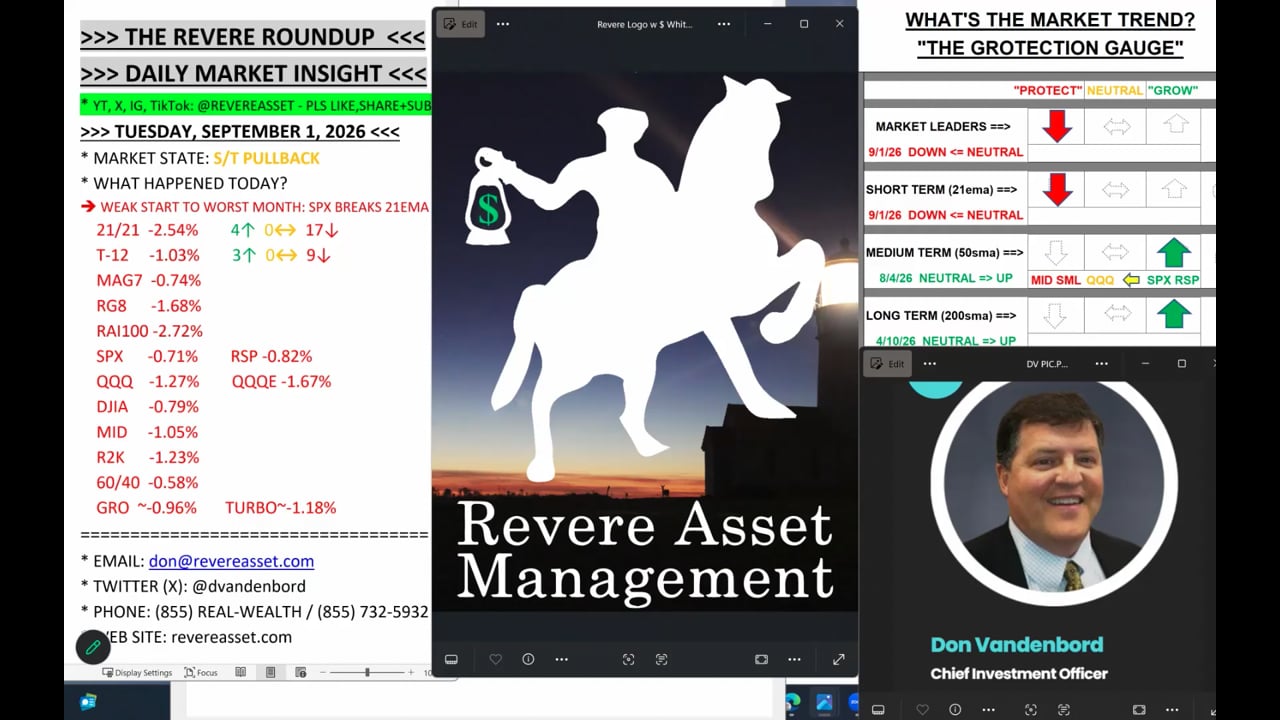Click the red down arrow in MARKET LEADERS row

click(1057, 127)
